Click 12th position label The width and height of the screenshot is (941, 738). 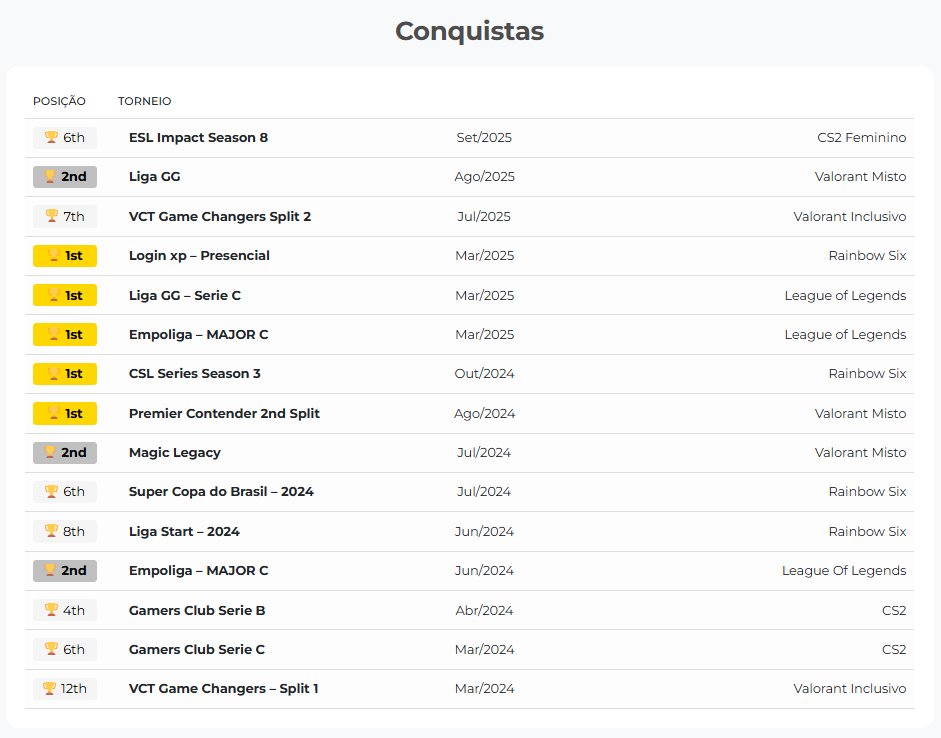[x=74, y=688]
